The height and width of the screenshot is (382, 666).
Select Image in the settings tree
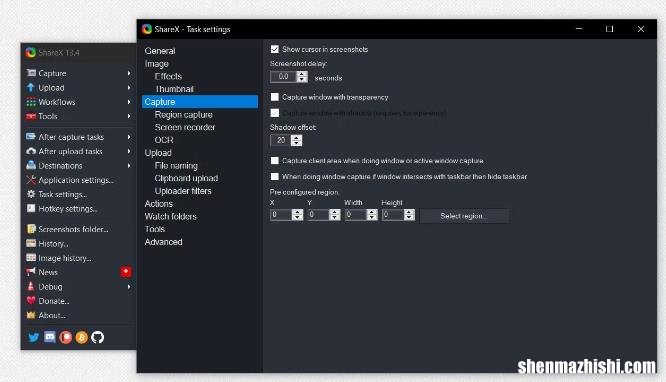[x=156, y=64]
